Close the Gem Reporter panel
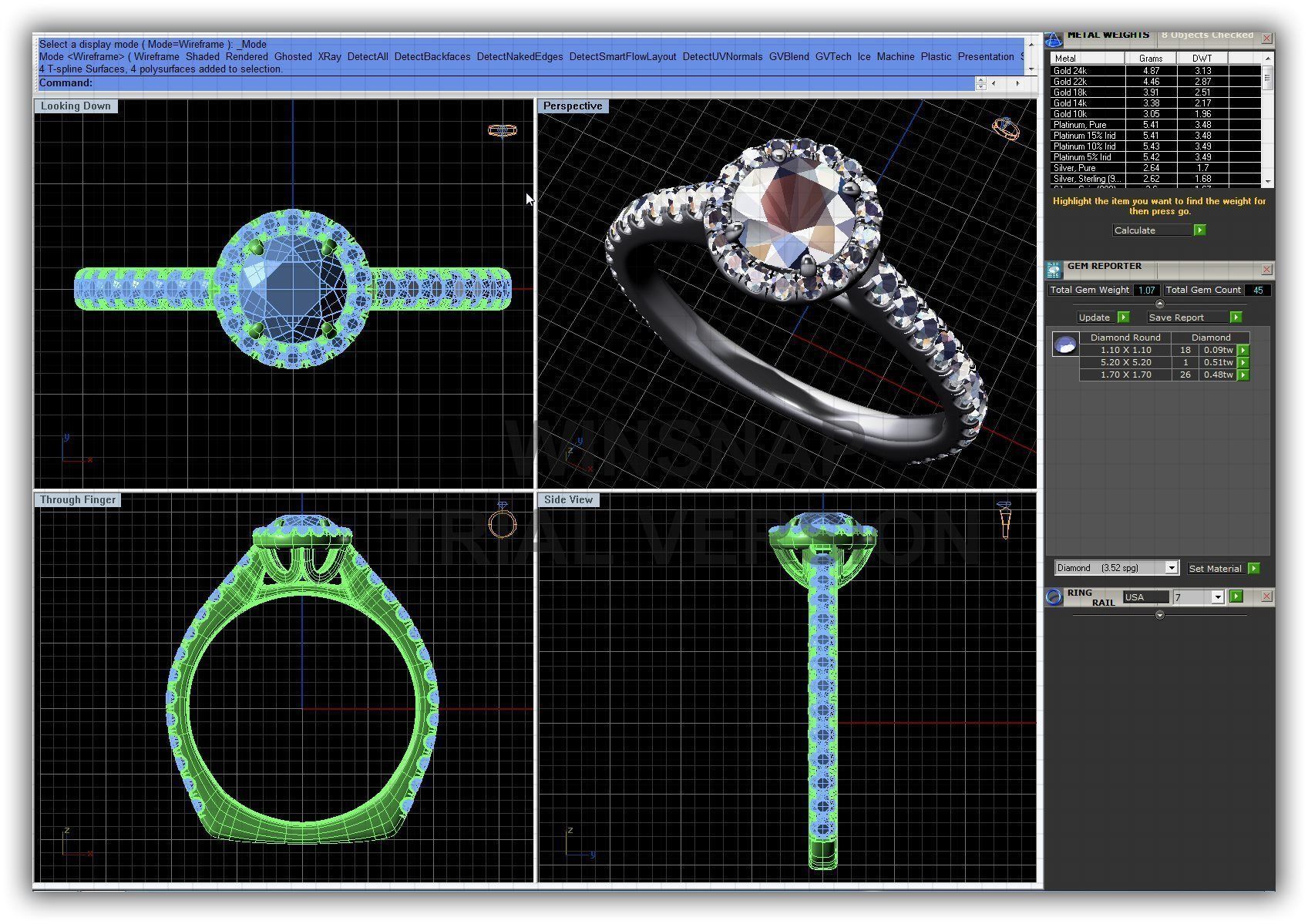 pyautogui.click(x=1266, y=269)
